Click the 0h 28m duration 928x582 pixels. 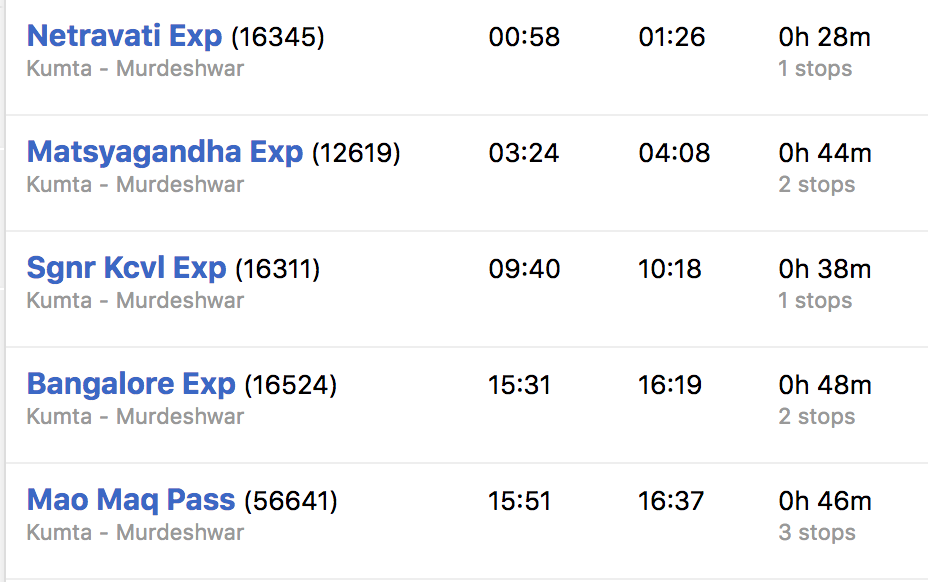[x=824, y=38]
